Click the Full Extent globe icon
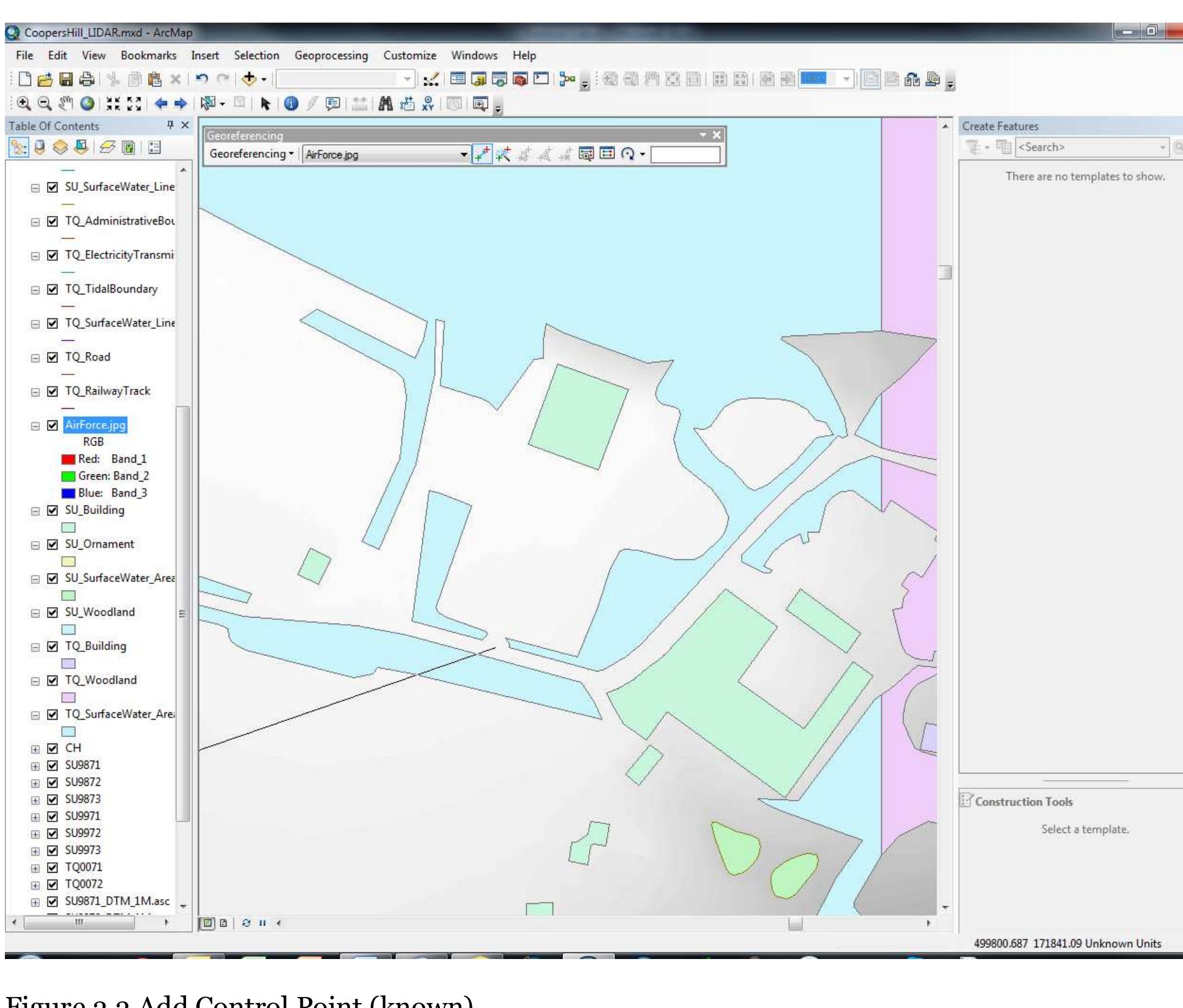The image size is (1183, 1008). click(88, 103)
